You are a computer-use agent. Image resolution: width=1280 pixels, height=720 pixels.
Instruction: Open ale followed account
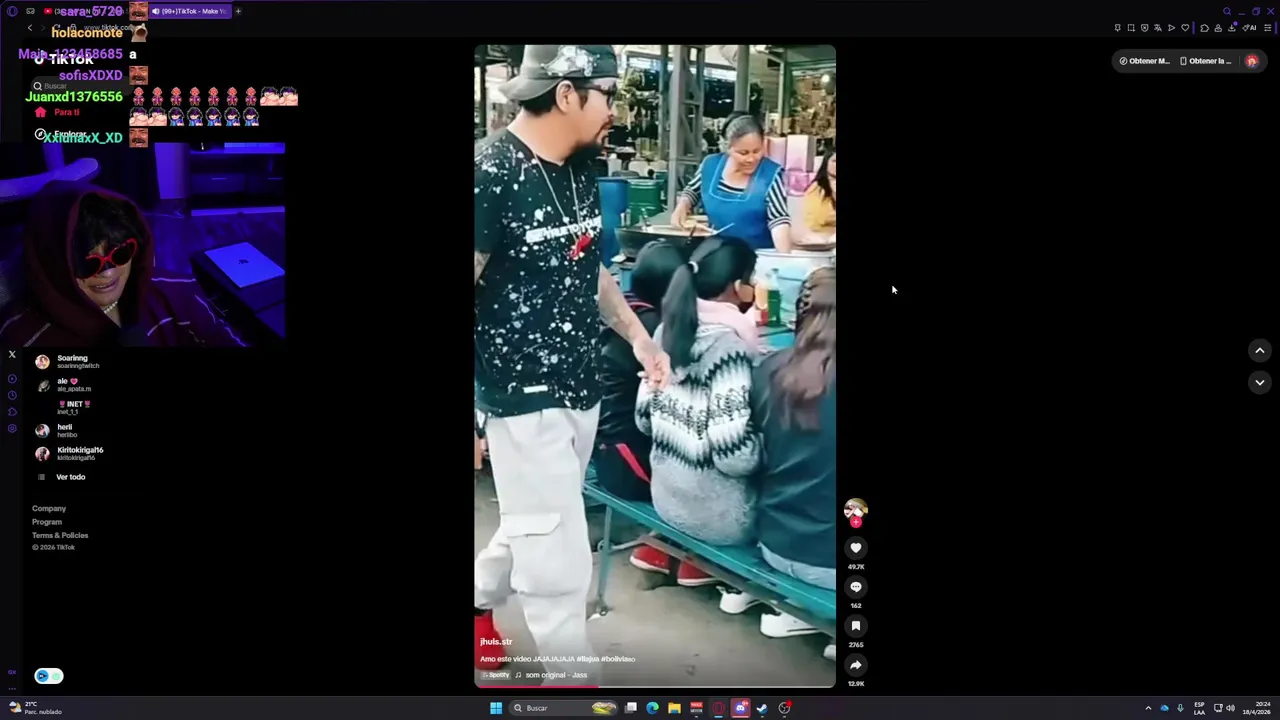pos(68,384)
